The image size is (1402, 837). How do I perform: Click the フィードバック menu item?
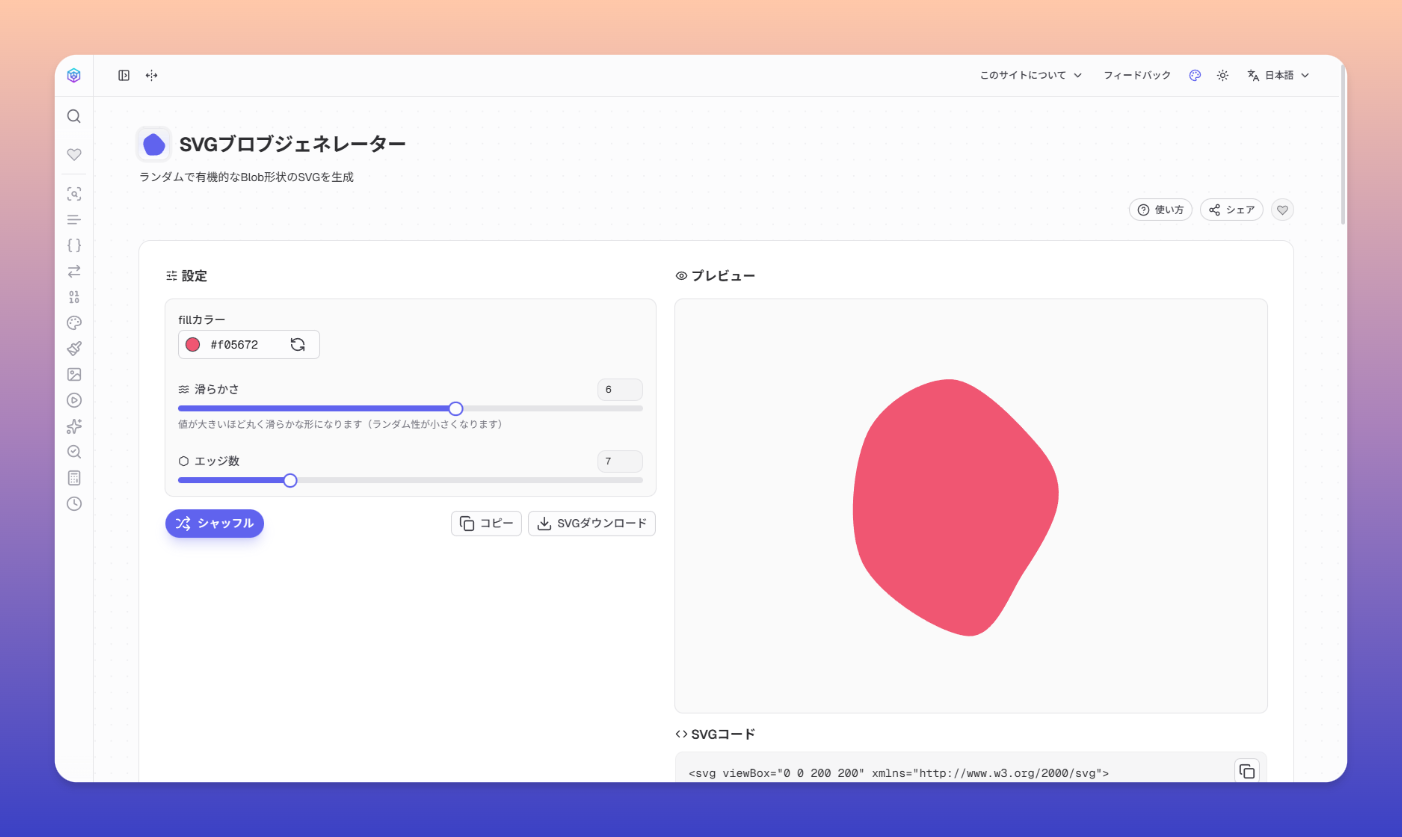(x=1137, y=75)
